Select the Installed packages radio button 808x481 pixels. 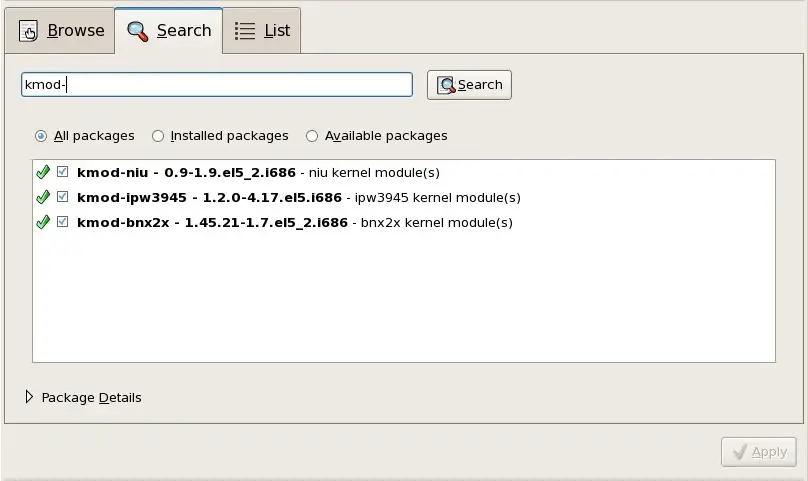click(x=158, y=136)
